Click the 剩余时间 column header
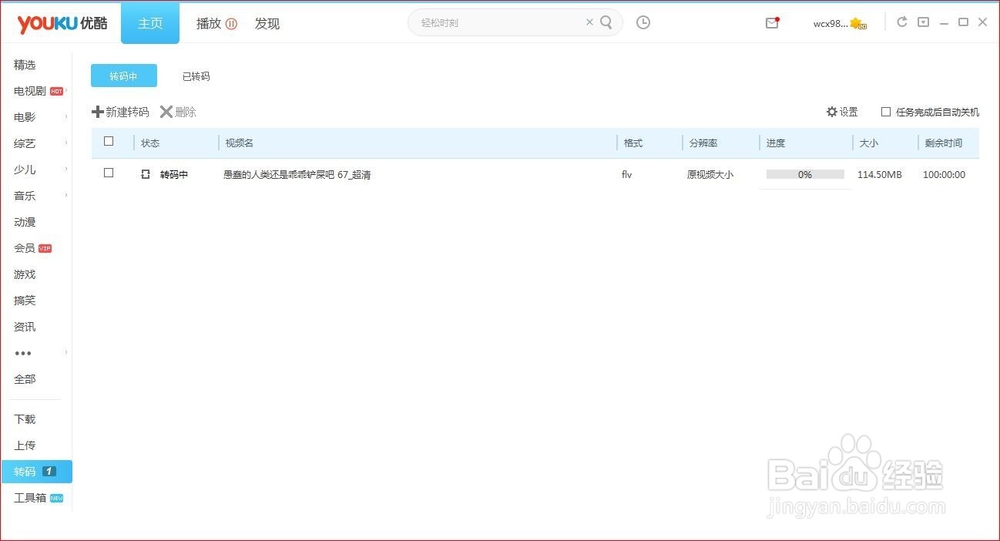 944,143
